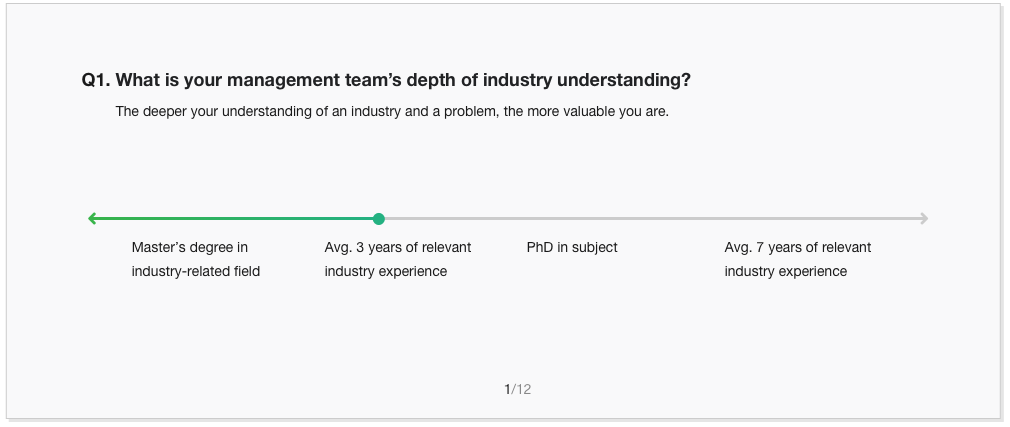
Task: Click track midway between PhD and 7 years
Action: [685, 219]
